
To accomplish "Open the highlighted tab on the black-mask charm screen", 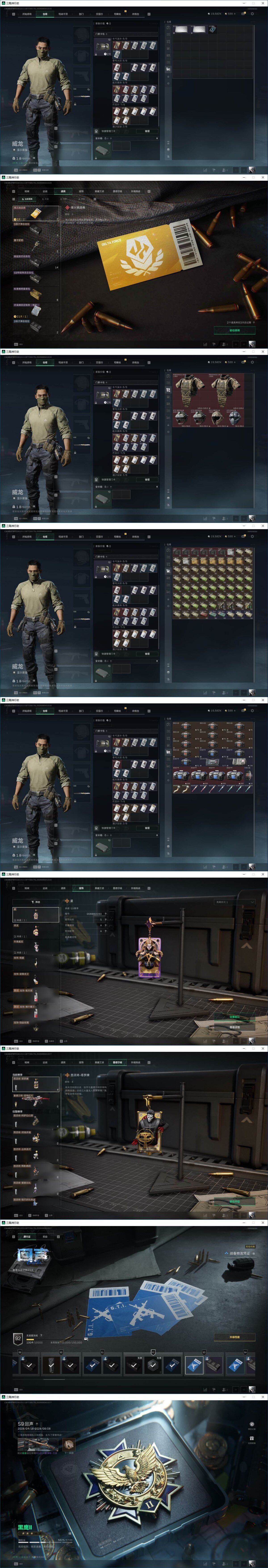I will tap(117, 1062).
